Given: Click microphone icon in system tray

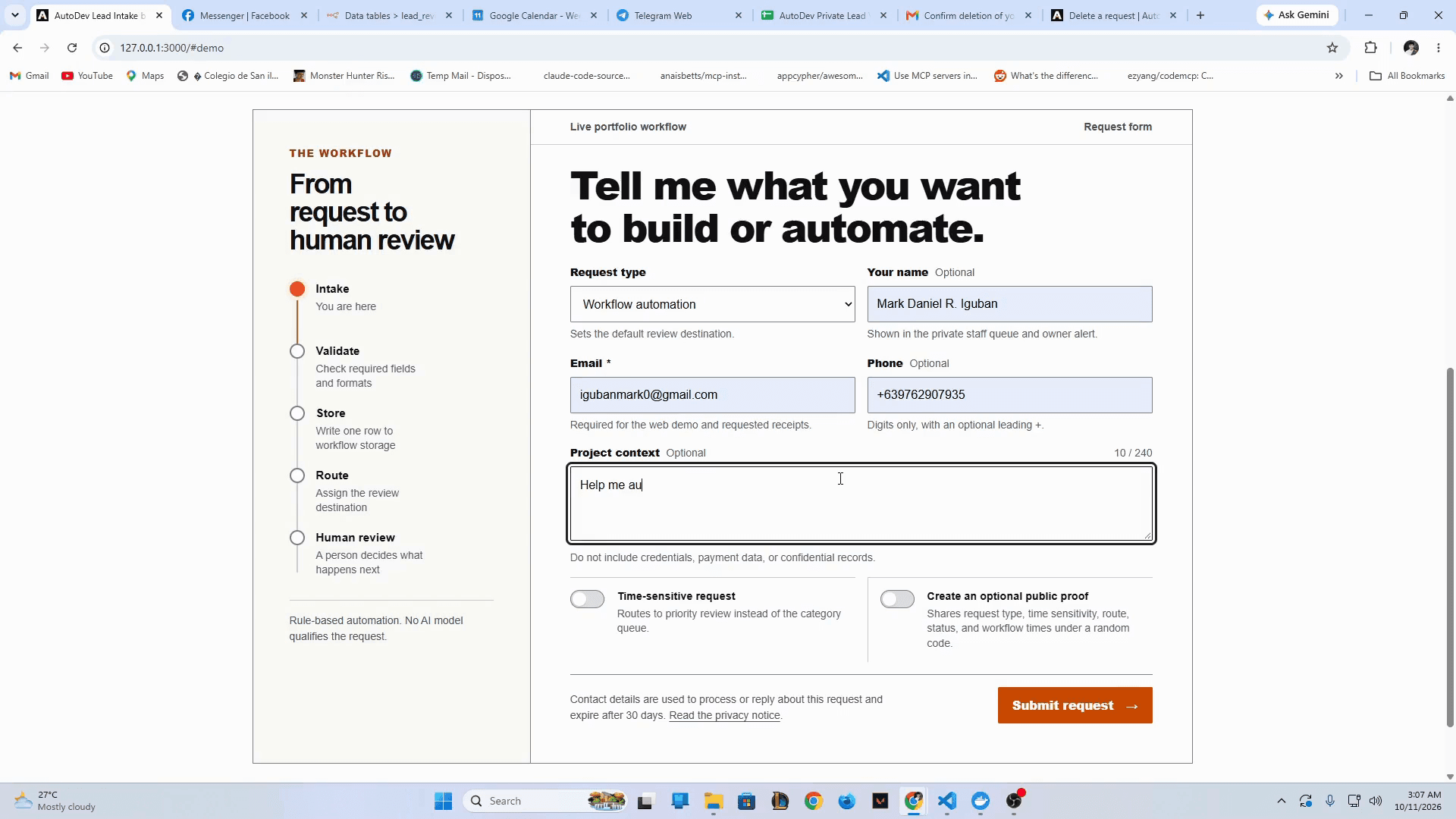Looking at the screenshot, I should [x=1329, y=801].
